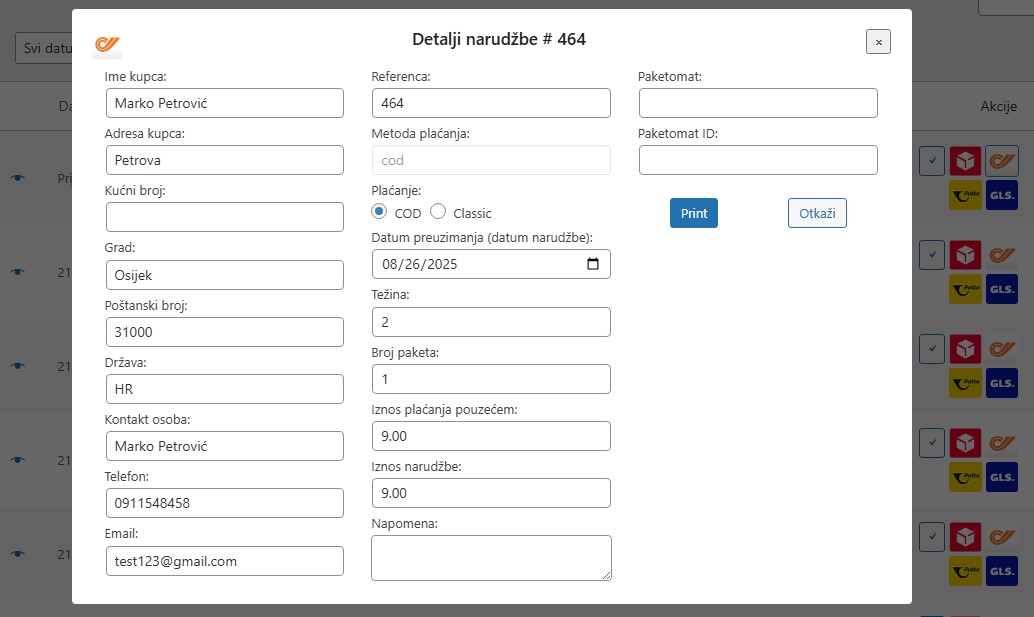Click the Kućni broj input field
Image resolution: width=1034 pixels, height=617 pixels.
(225, 217)
